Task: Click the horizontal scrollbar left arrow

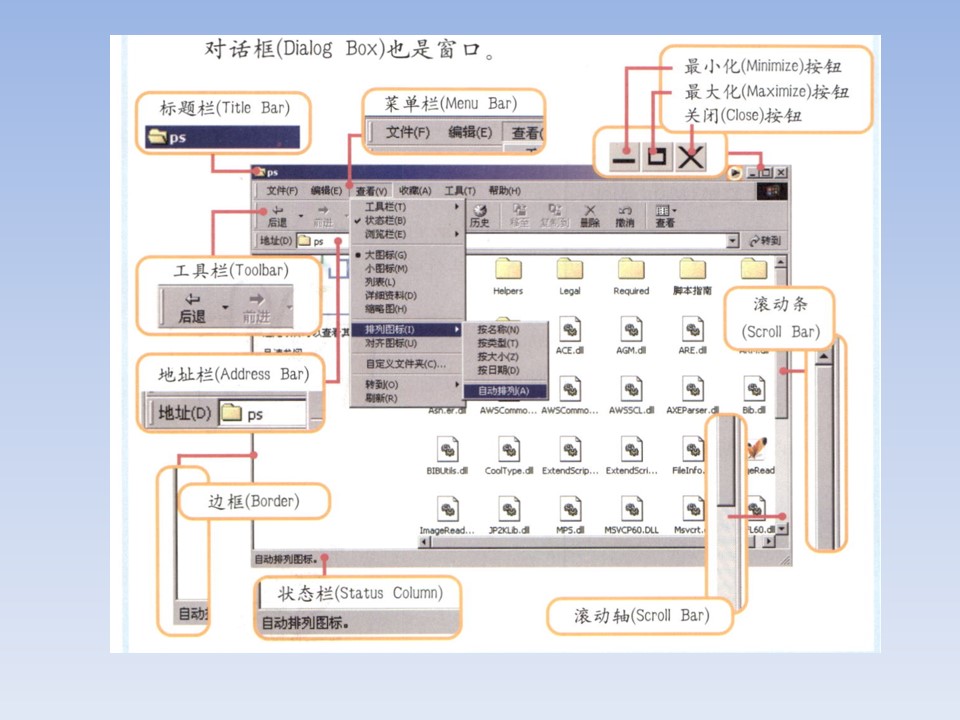Action: (424, 542)
